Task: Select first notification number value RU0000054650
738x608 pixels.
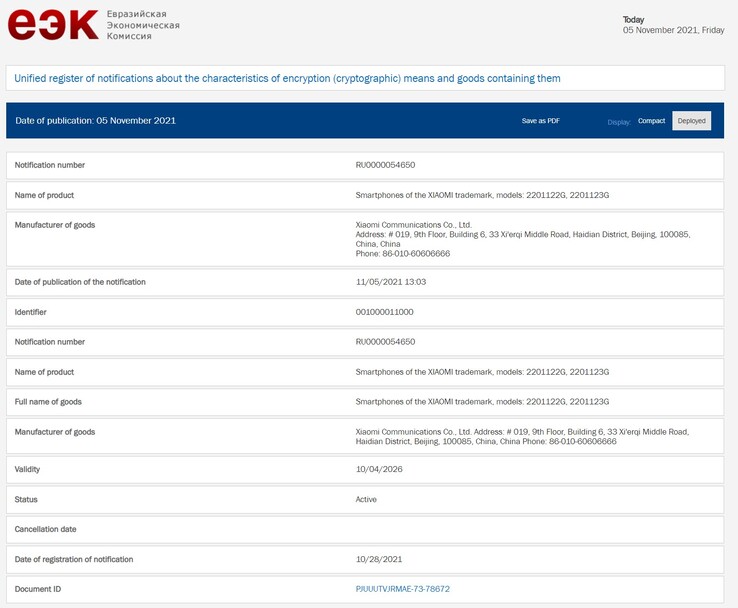Action: click(385, 165)
